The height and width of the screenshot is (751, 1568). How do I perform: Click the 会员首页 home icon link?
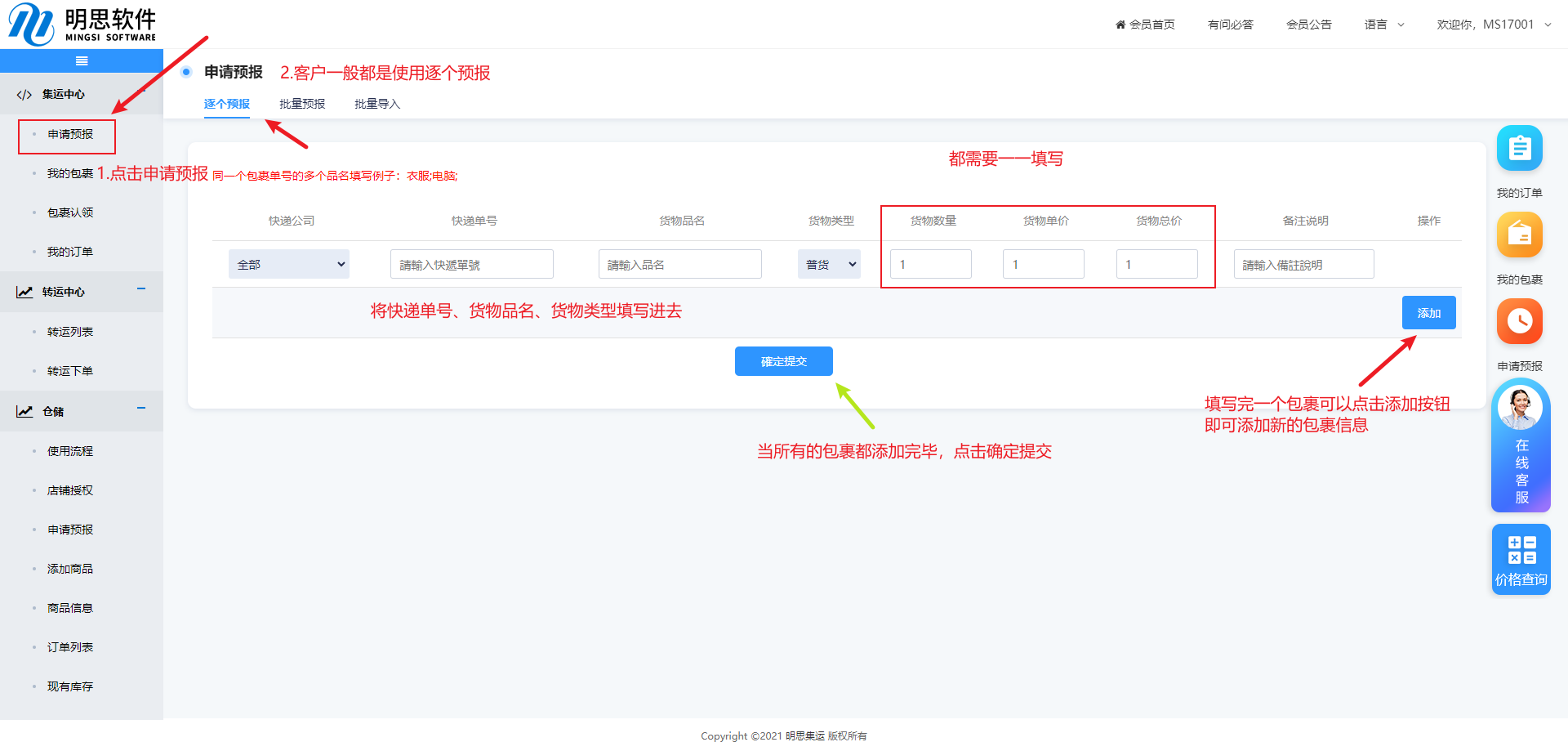point(1145,25)
